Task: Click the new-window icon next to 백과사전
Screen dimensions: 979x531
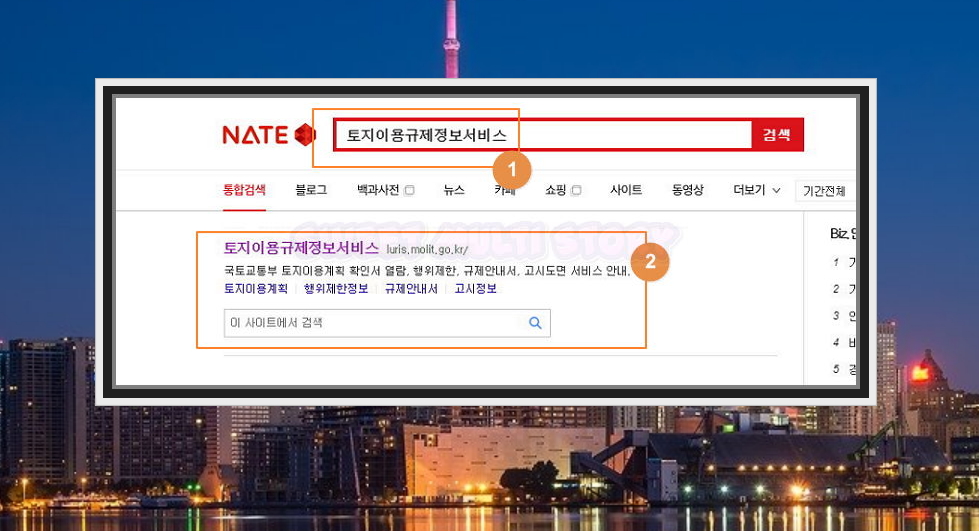Action: click(410, 191)
